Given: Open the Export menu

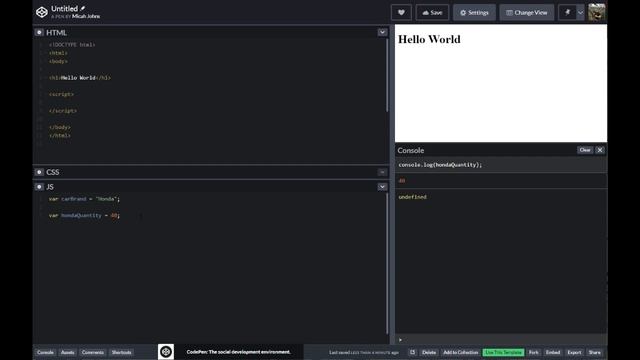Looking at the screenshot, I should [574, 352].
